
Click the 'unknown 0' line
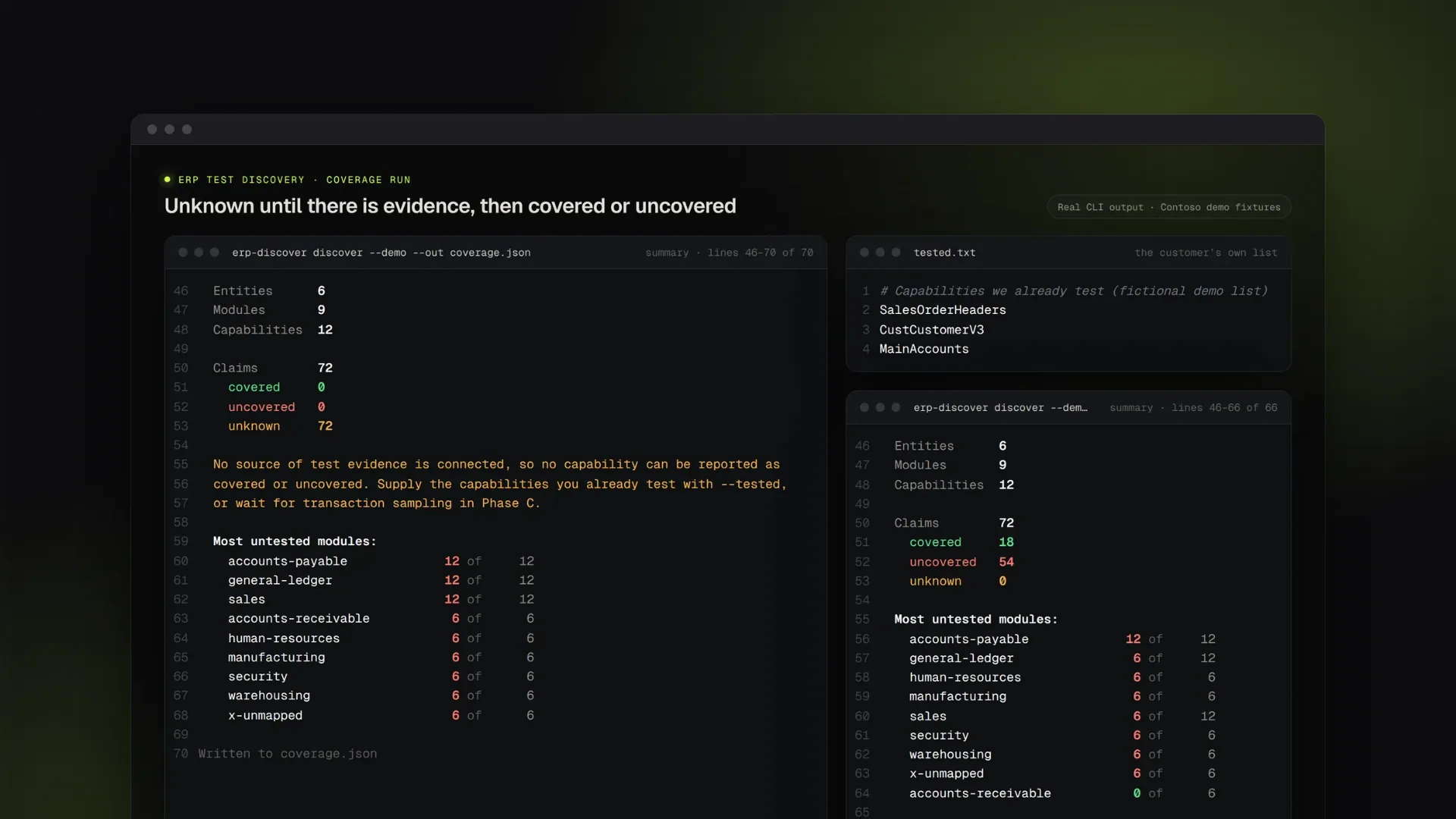(958, 581)
